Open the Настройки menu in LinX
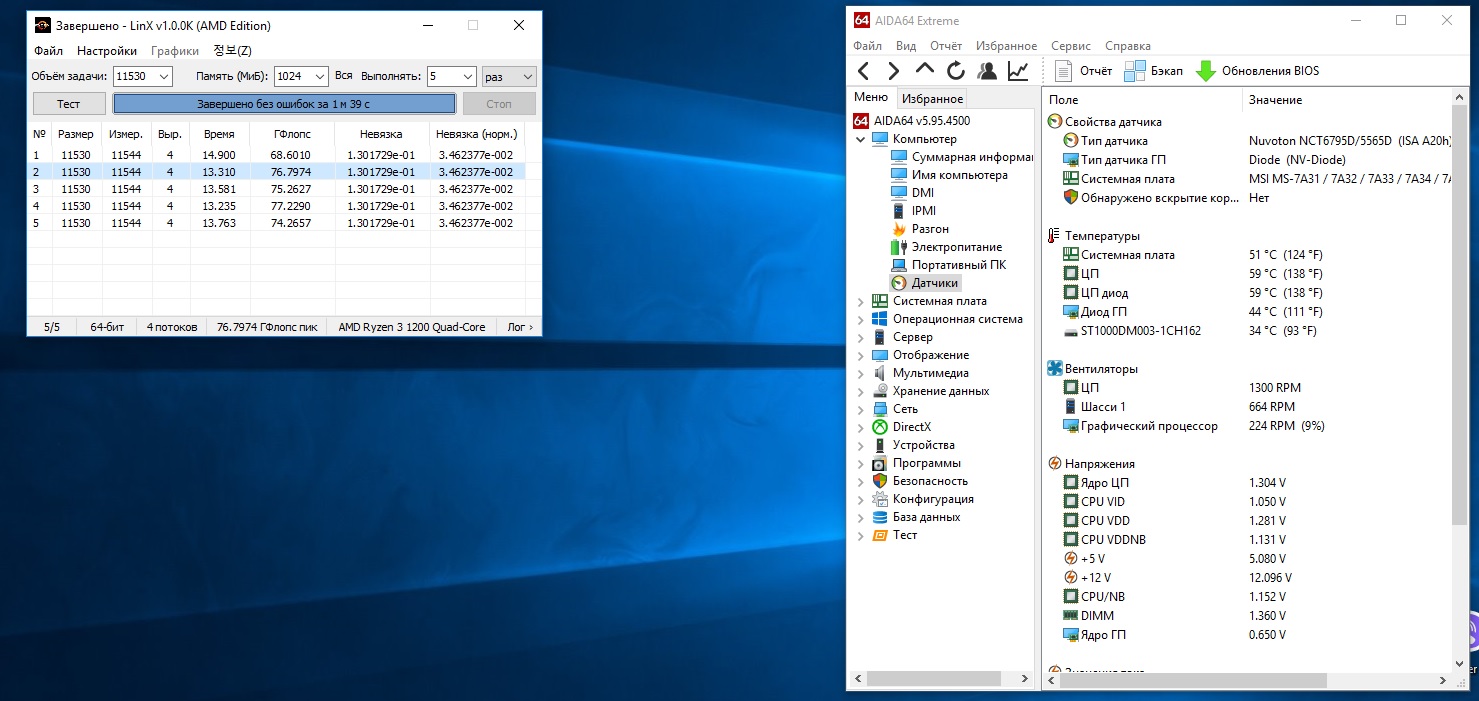Image resolution: width=1479 pixels, height=701 pixels. pyautogui.click(x=107, y=51)
